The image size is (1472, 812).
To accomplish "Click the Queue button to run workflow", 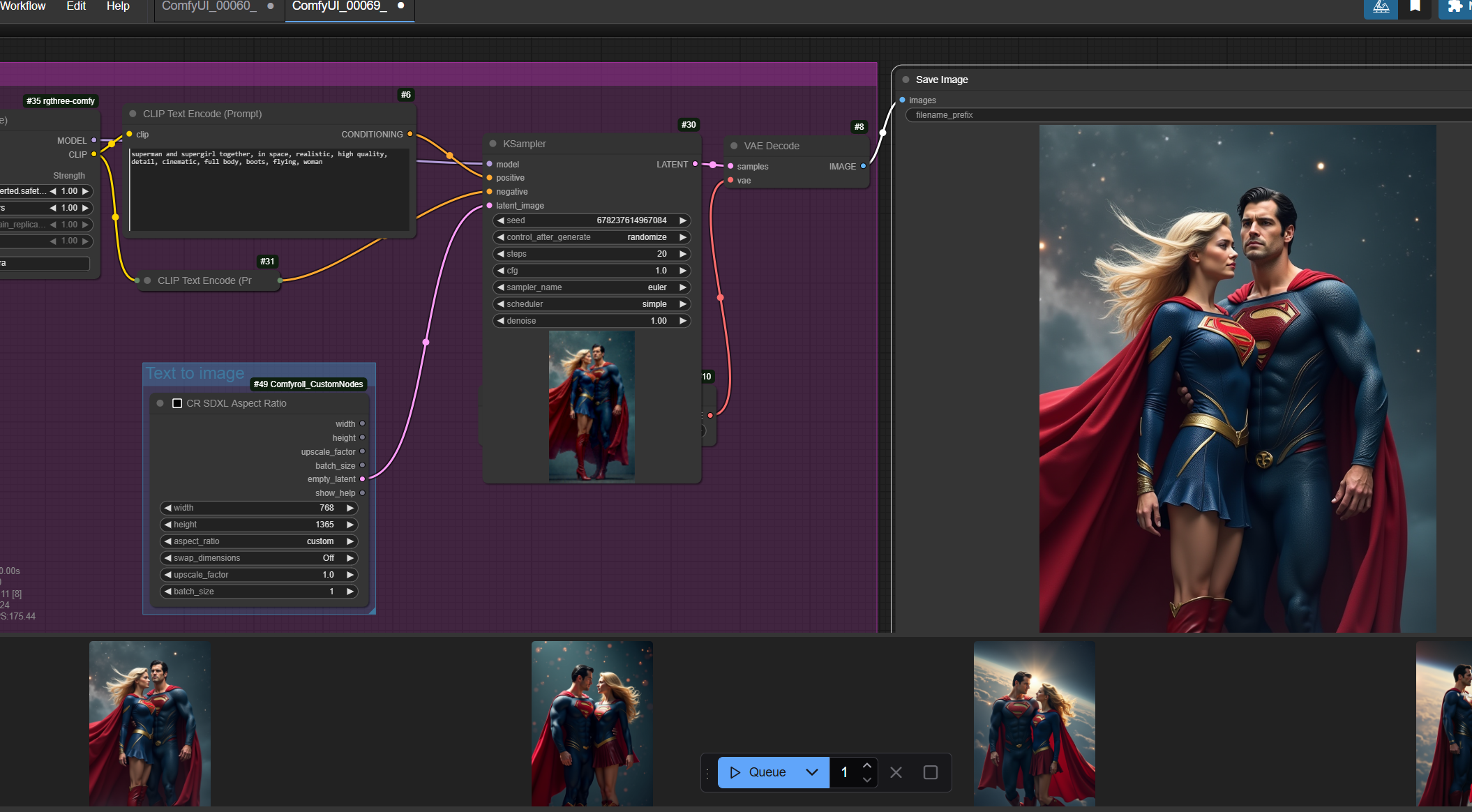I will coord(758,772).
